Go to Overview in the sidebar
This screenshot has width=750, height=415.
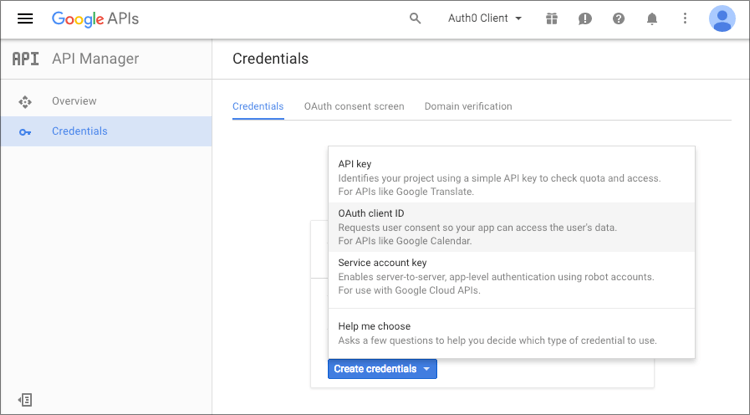click(x=74, y=101)
